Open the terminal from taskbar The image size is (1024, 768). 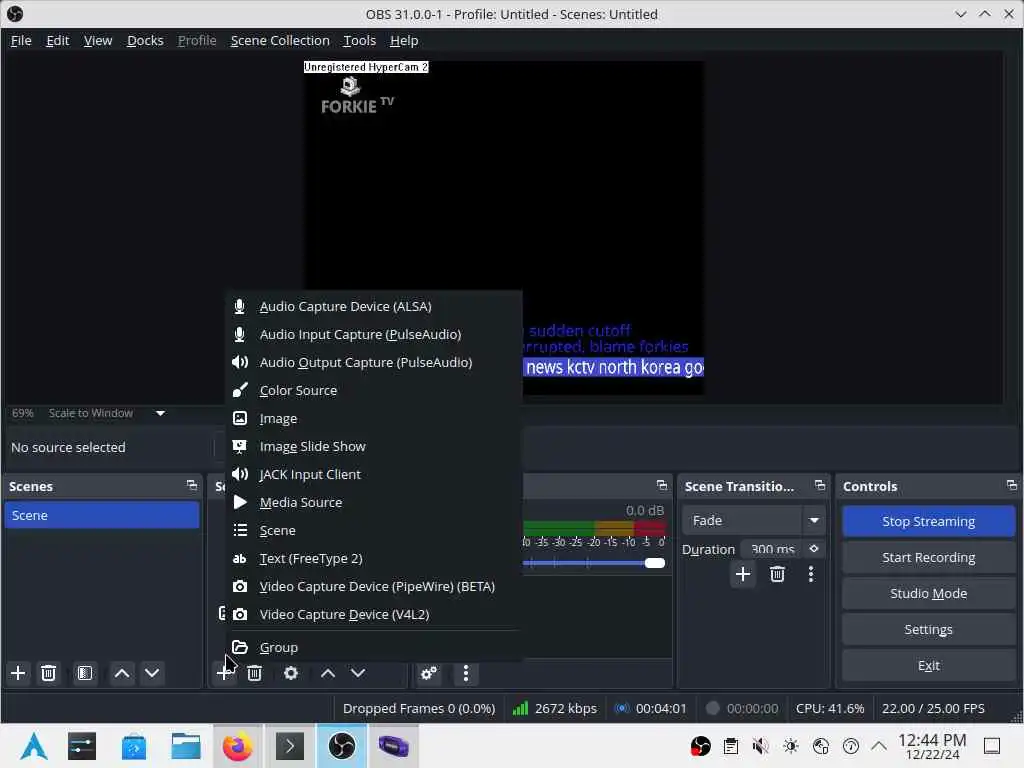click(x=290, y=746)
